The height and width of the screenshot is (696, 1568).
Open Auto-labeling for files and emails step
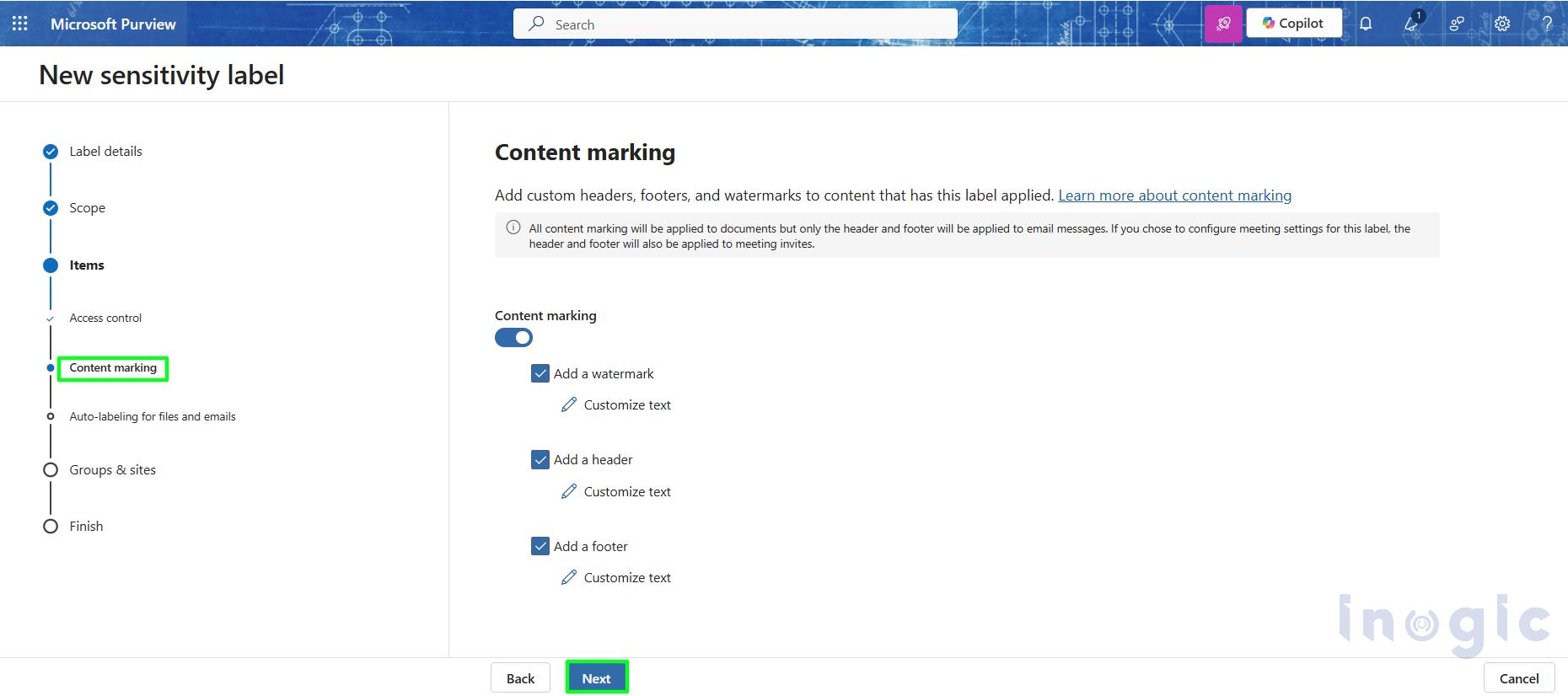pos(153,416)
